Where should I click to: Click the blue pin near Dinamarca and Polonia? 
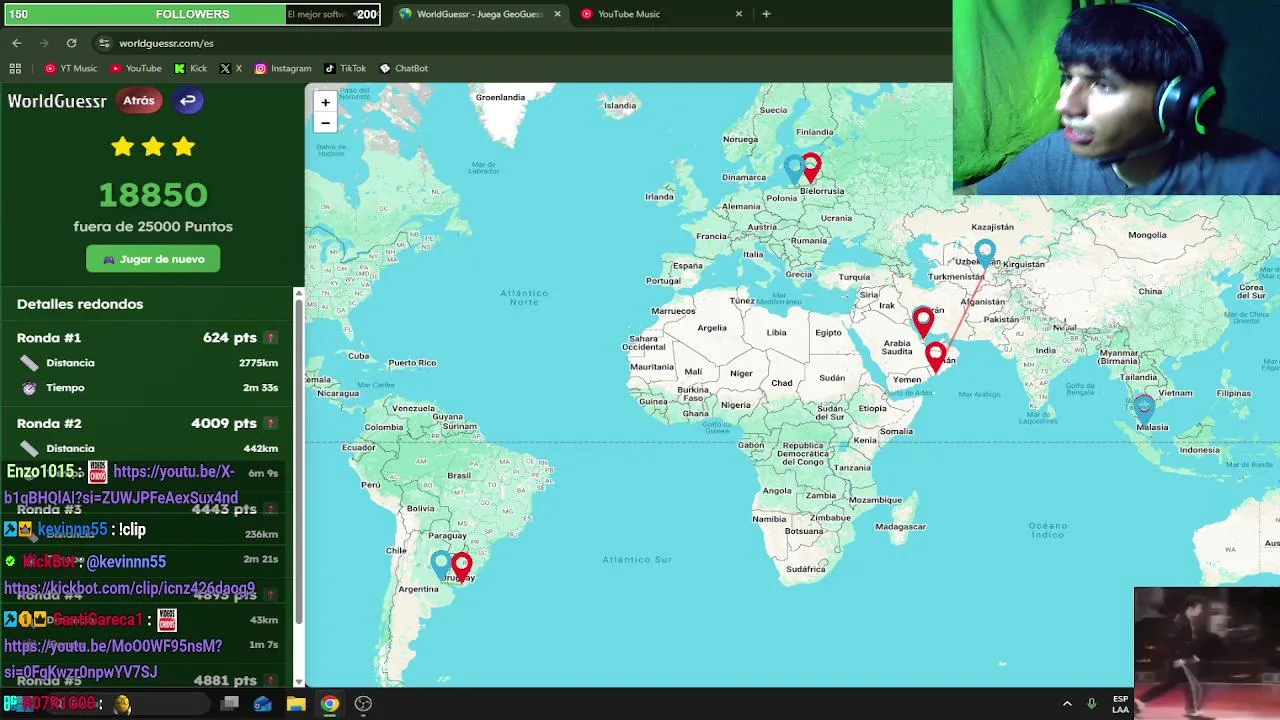796,168
